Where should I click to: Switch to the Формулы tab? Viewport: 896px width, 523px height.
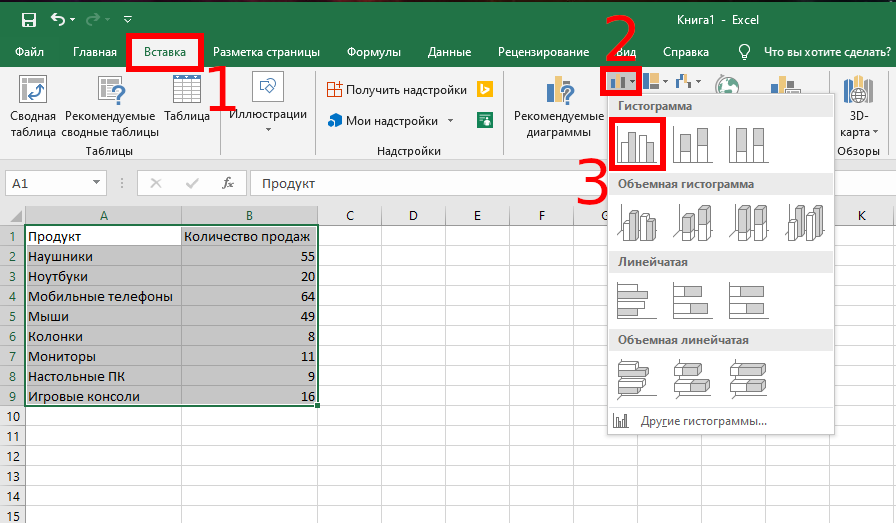click(373, 52)
